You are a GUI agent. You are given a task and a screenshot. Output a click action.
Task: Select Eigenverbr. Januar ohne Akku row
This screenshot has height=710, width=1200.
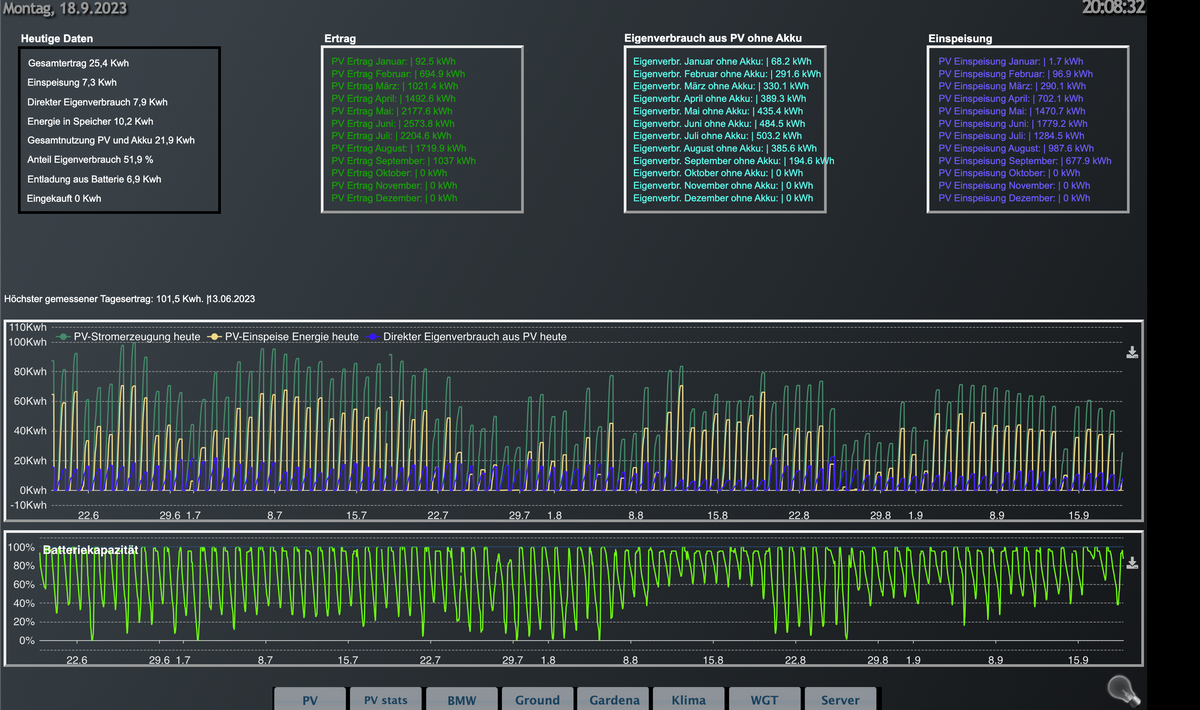722,61
